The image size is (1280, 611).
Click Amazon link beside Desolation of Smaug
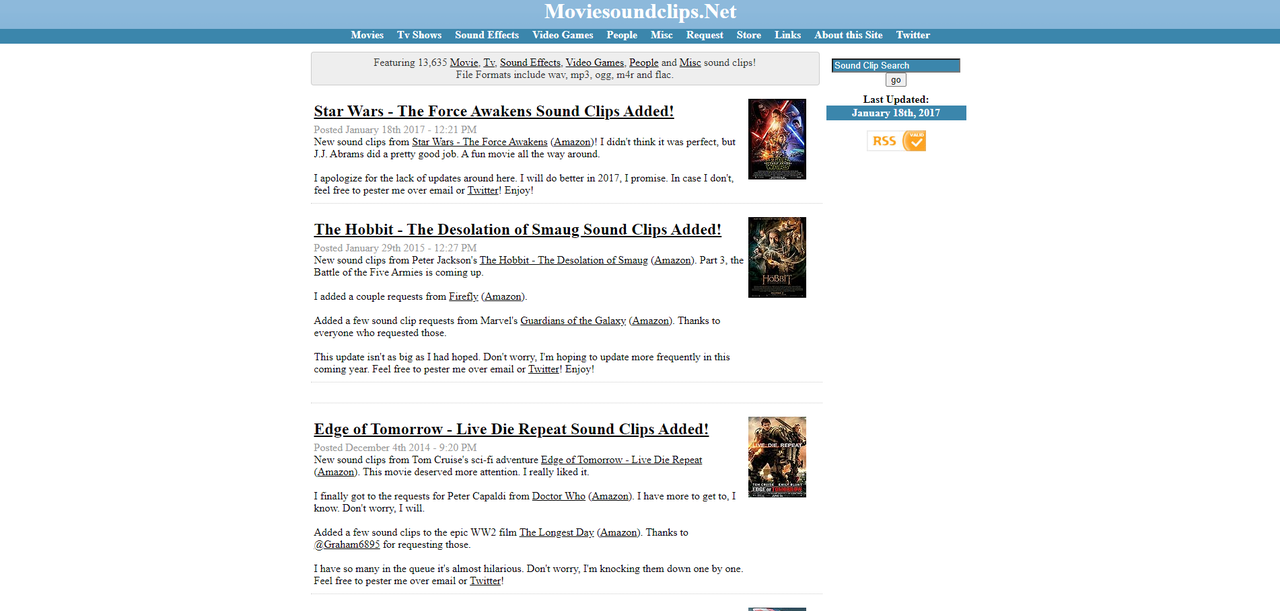click(x=673, y=260)
